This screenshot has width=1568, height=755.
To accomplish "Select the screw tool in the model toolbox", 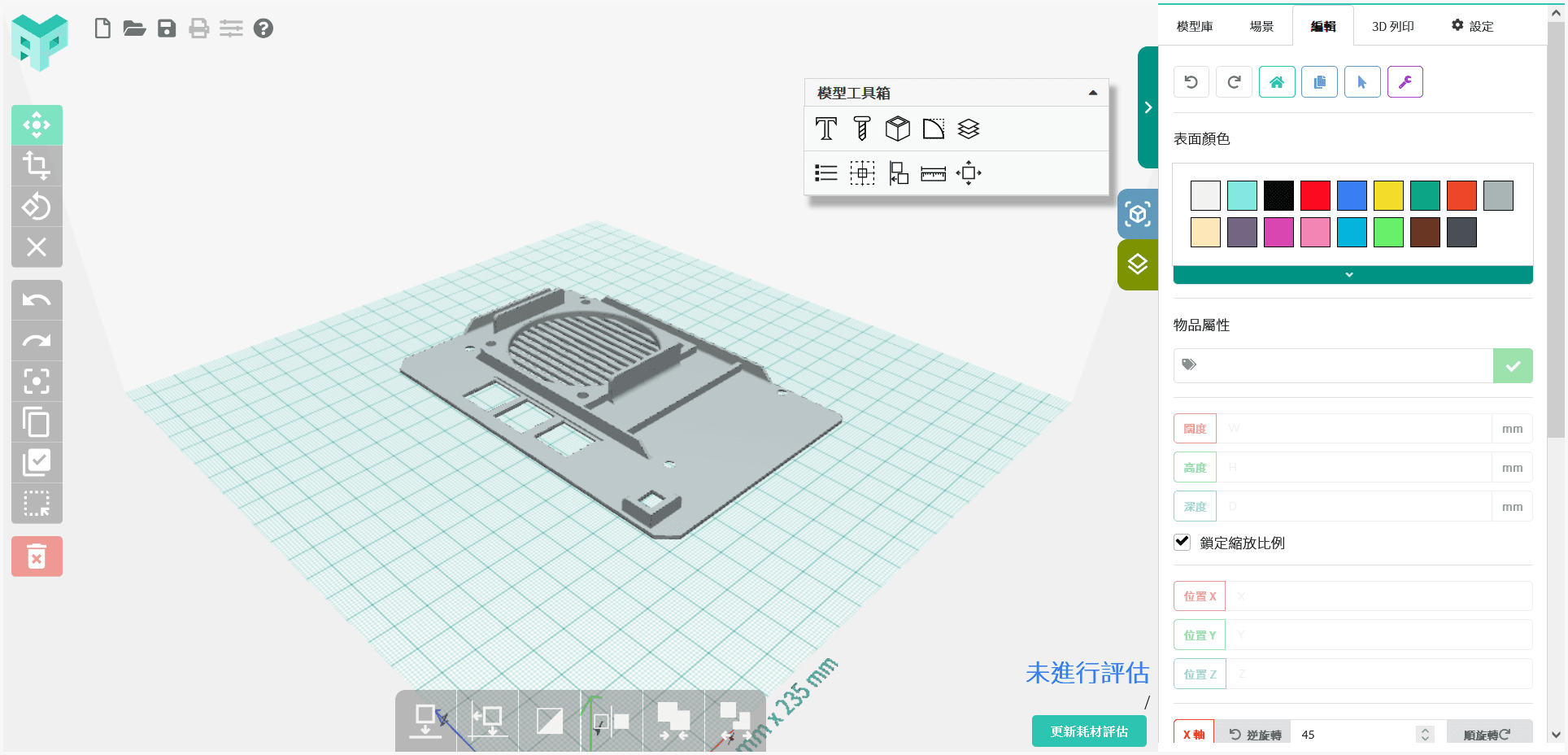I will pos(862,128).
